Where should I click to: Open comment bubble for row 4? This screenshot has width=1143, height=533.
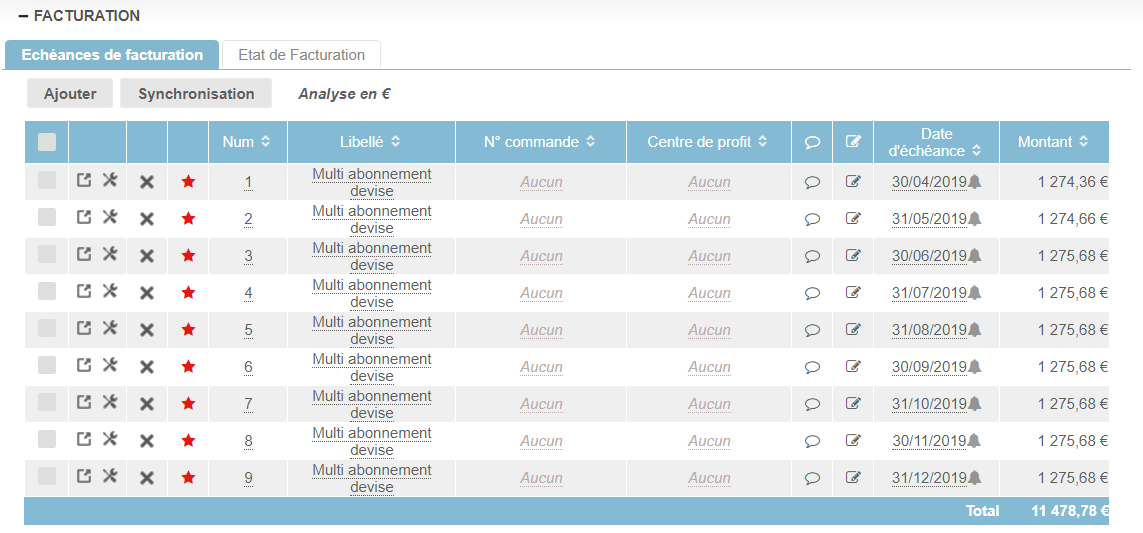pos(812,293)
